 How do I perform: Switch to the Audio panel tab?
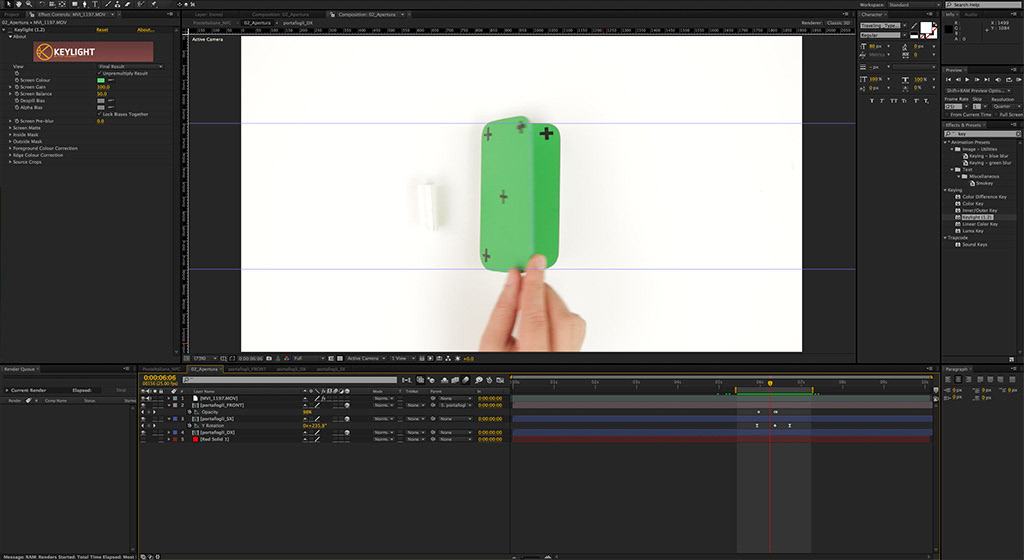tap(971, 14)
